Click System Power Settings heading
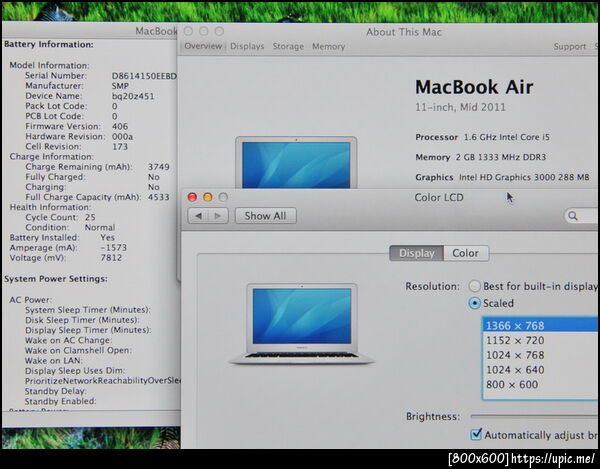Viewport: 600px width, 469px height. [x=56, y=279]
